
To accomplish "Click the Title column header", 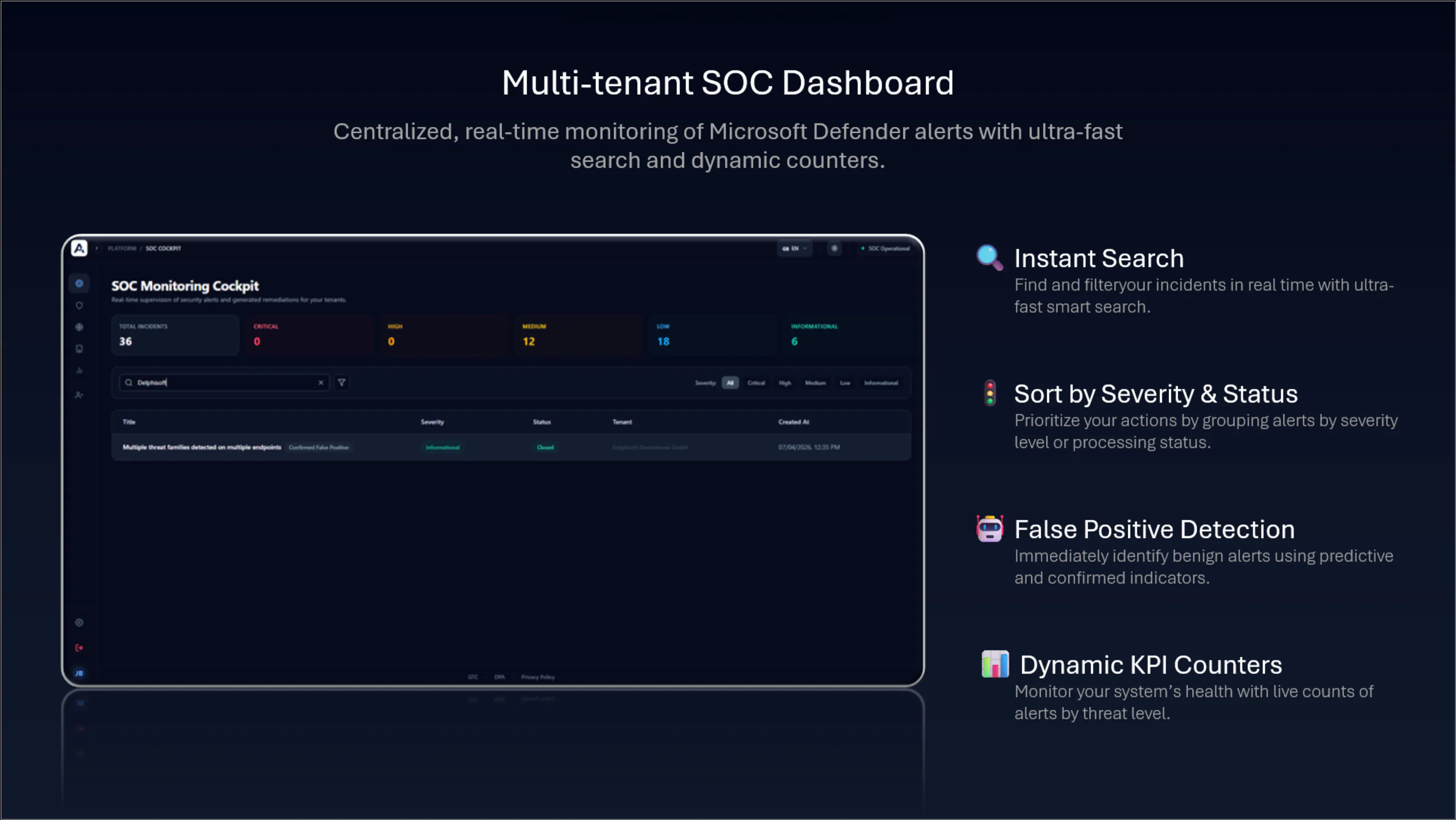I will [129, 422].
